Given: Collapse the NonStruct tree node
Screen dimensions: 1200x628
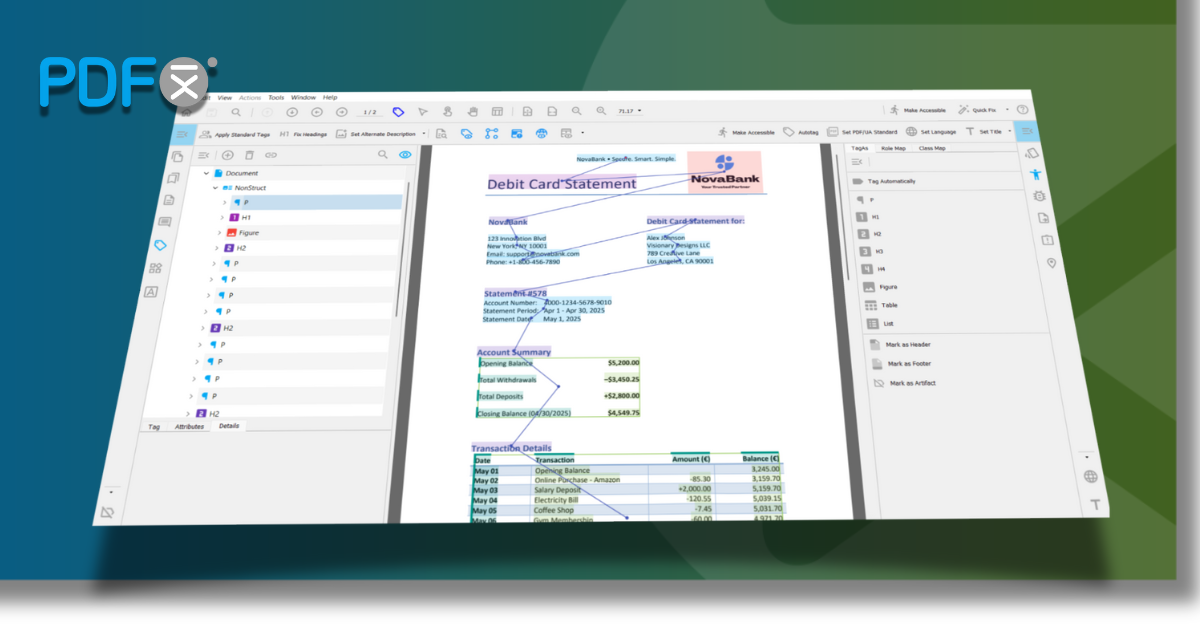Looking at the screenshot, I should (215, 188).
